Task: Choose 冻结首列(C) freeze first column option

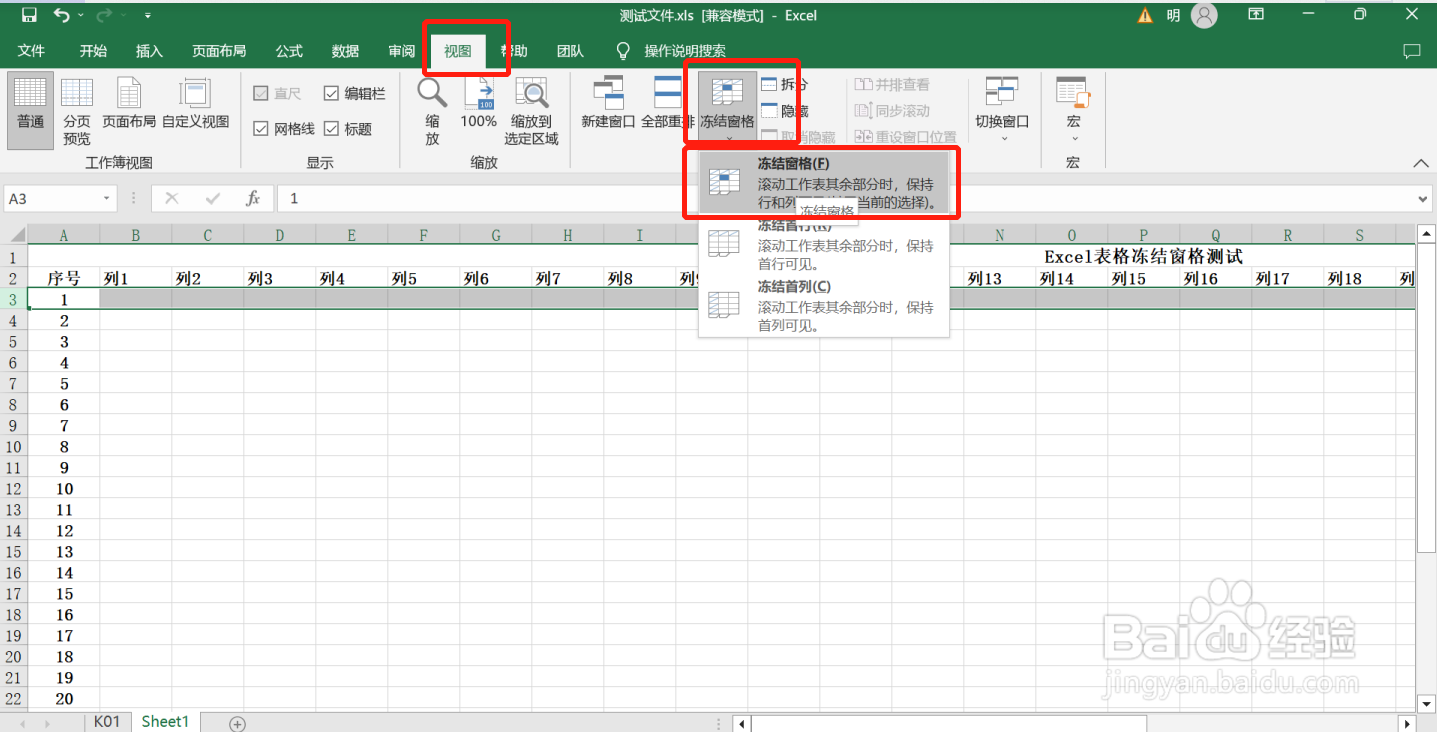Action: [x=823, y=306]
